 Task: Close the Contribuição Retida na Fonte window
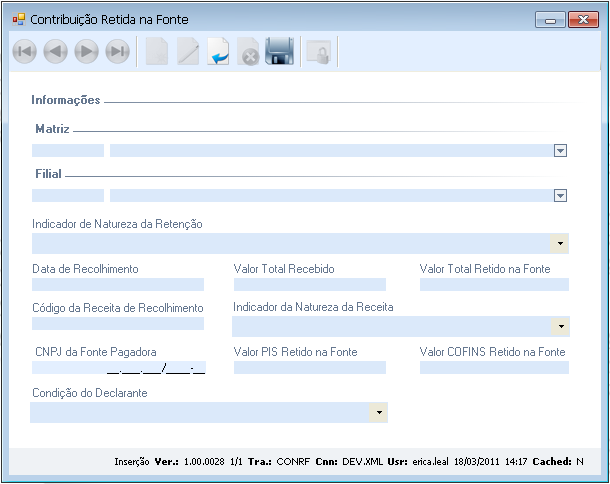point(583,19)
